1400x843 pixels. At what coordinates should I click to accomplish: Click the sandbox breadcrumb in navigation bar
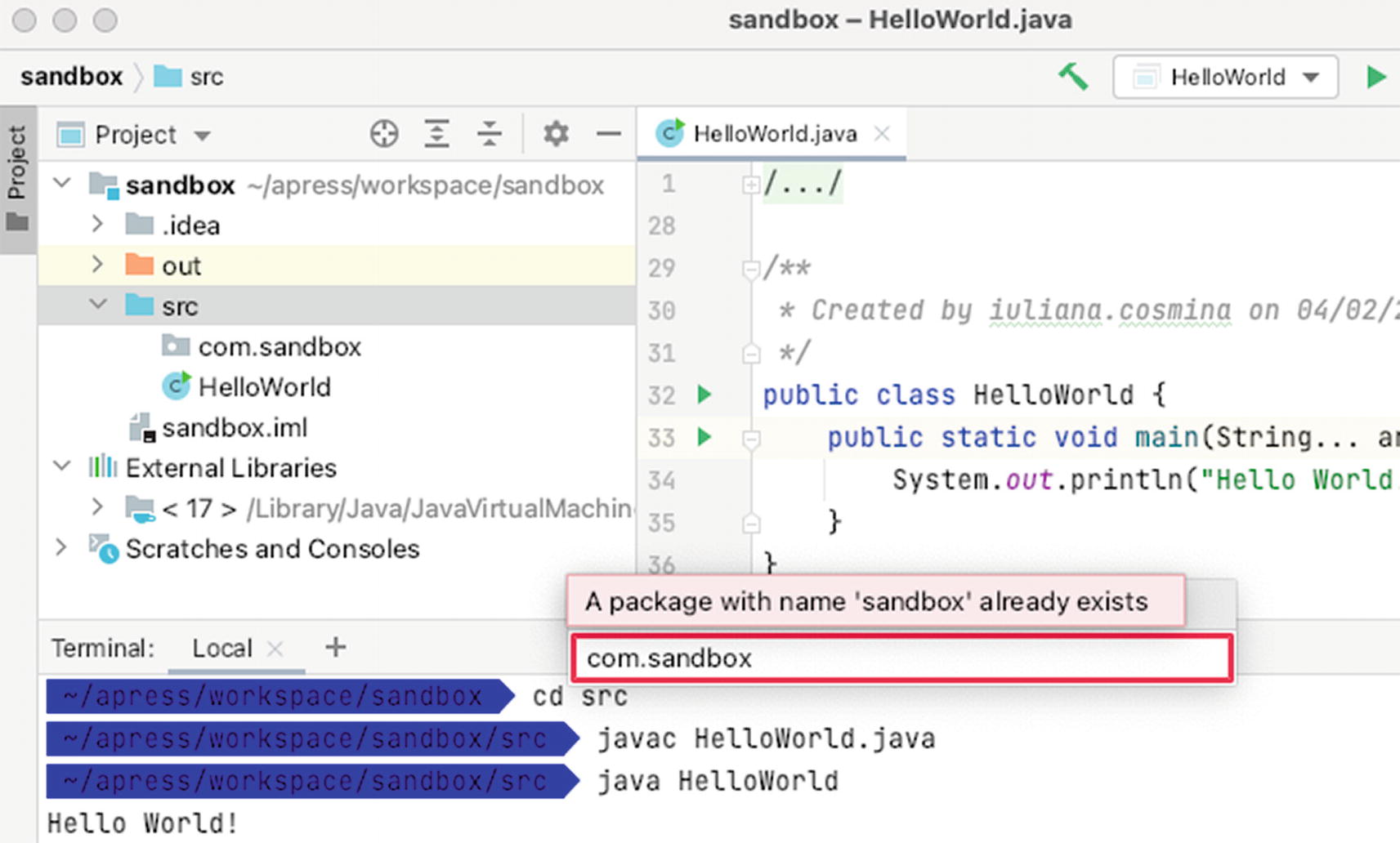[x=71, y=77]
